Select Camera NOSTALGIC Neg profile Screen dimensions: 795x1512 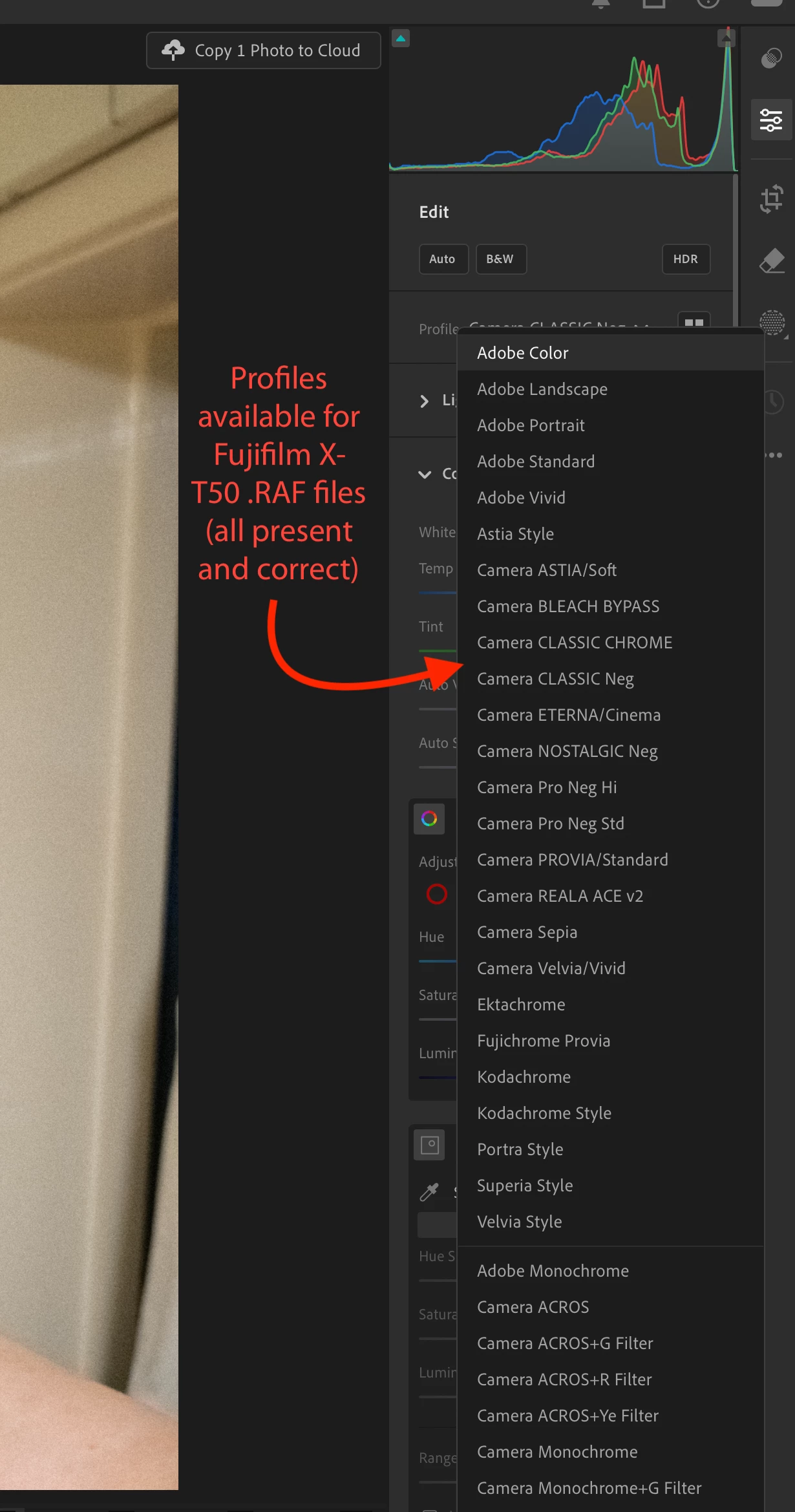point(611,751)
